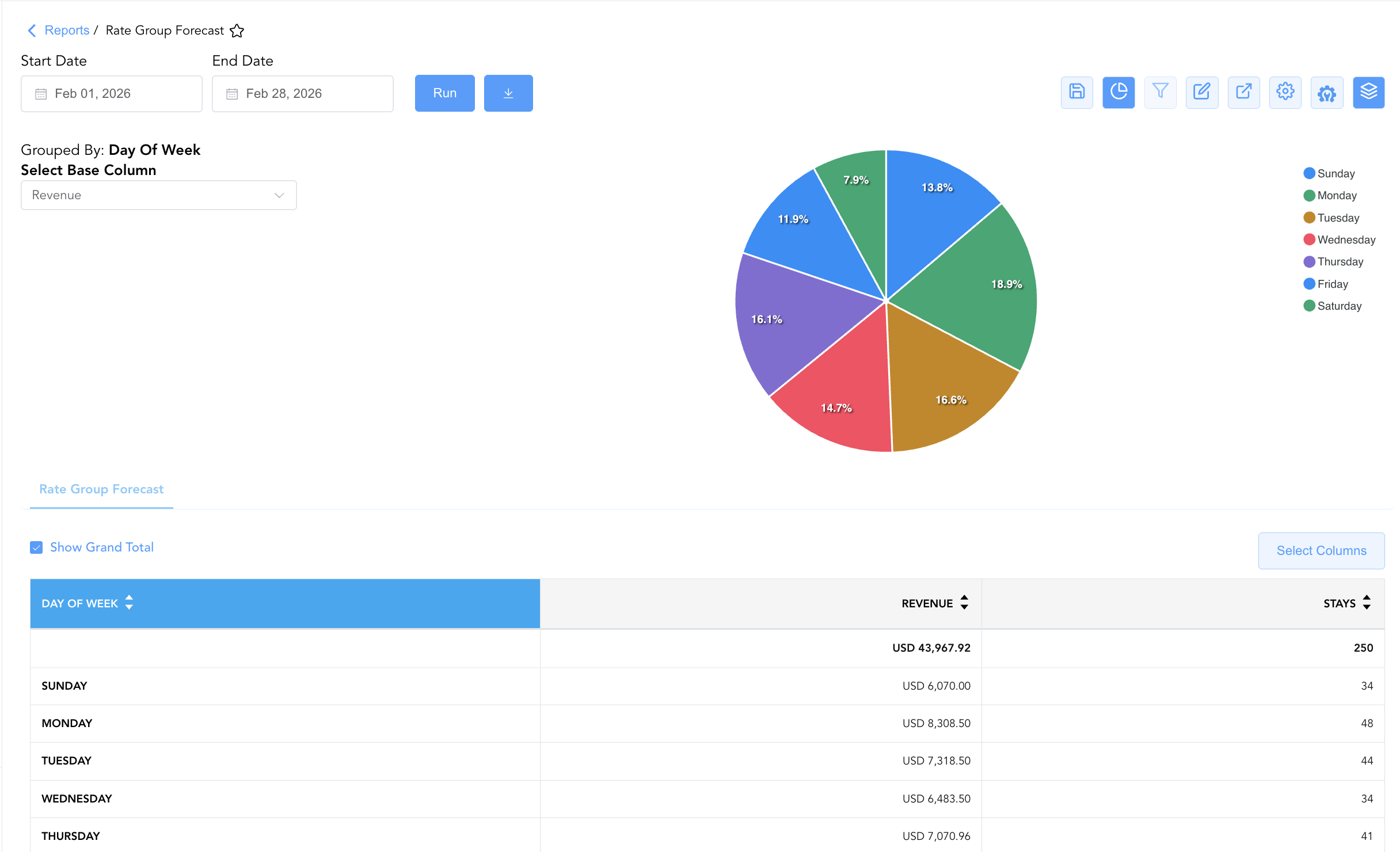This screenshot has height=852, width=1400.
Task: Click the edit report pencil icon
Action: 1202,93
